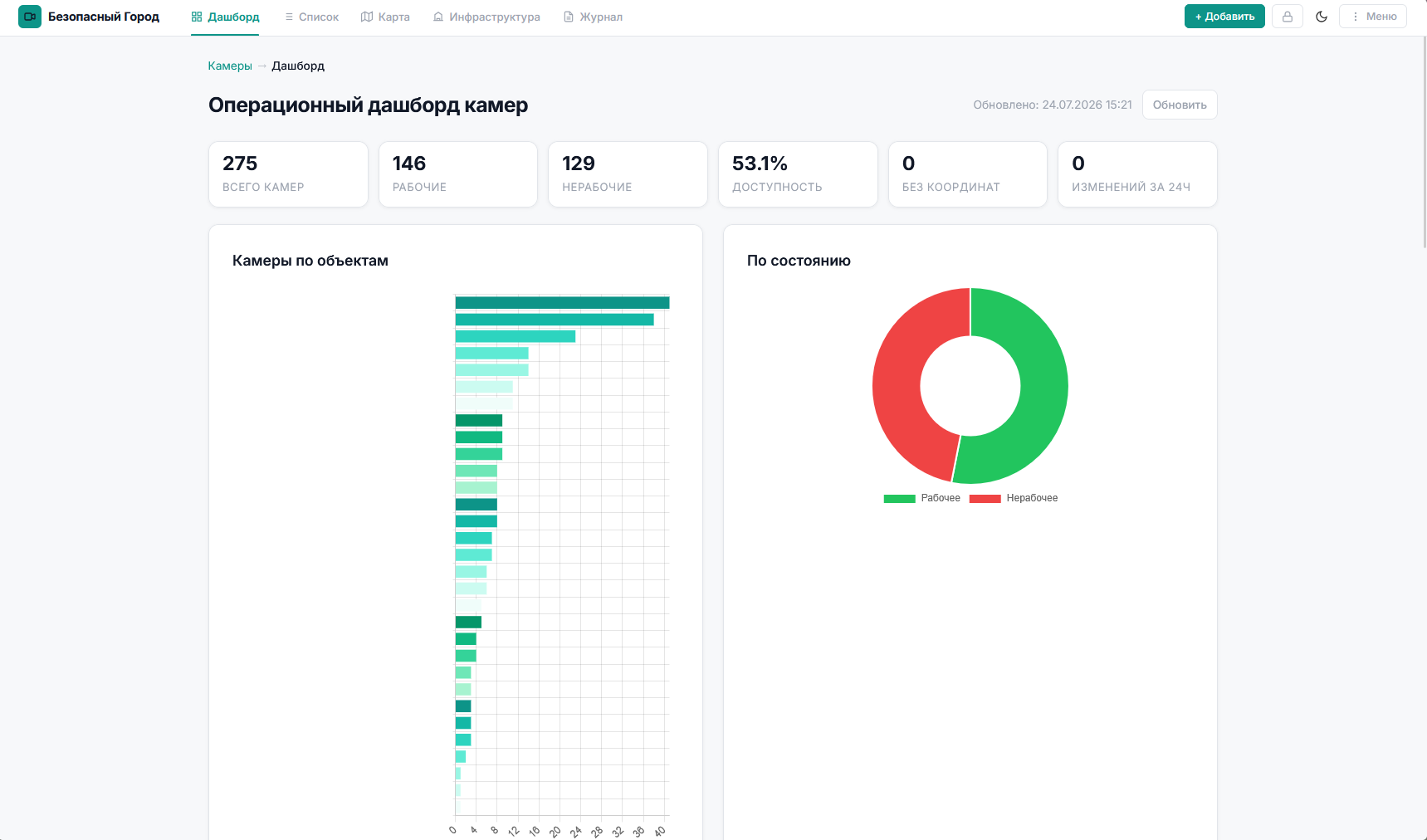Select the 146 Рабочие card
1427x840 pixels.
tap(458, 174)
